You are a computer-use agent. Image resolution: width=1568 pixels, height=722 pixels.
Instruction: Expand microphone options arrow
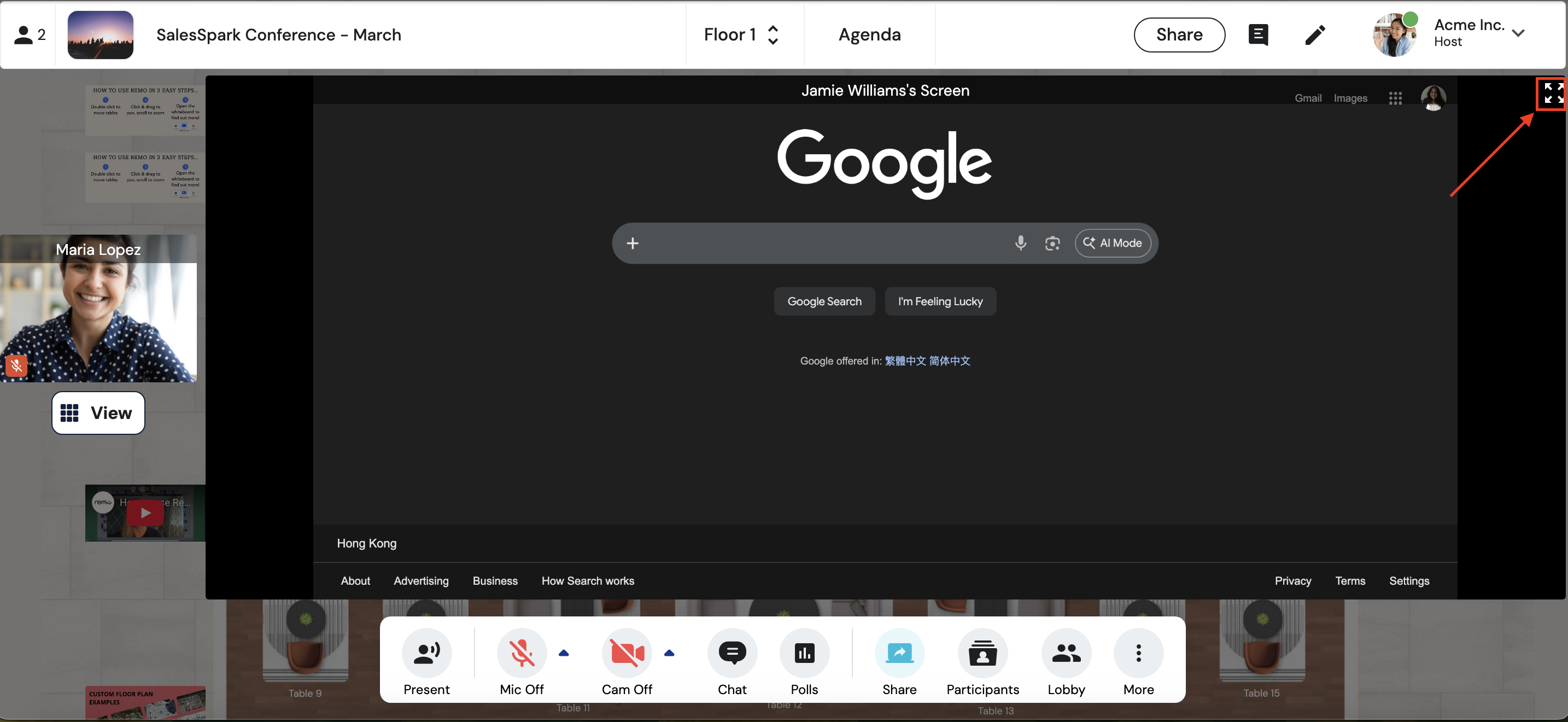click(x=564, y=653)
